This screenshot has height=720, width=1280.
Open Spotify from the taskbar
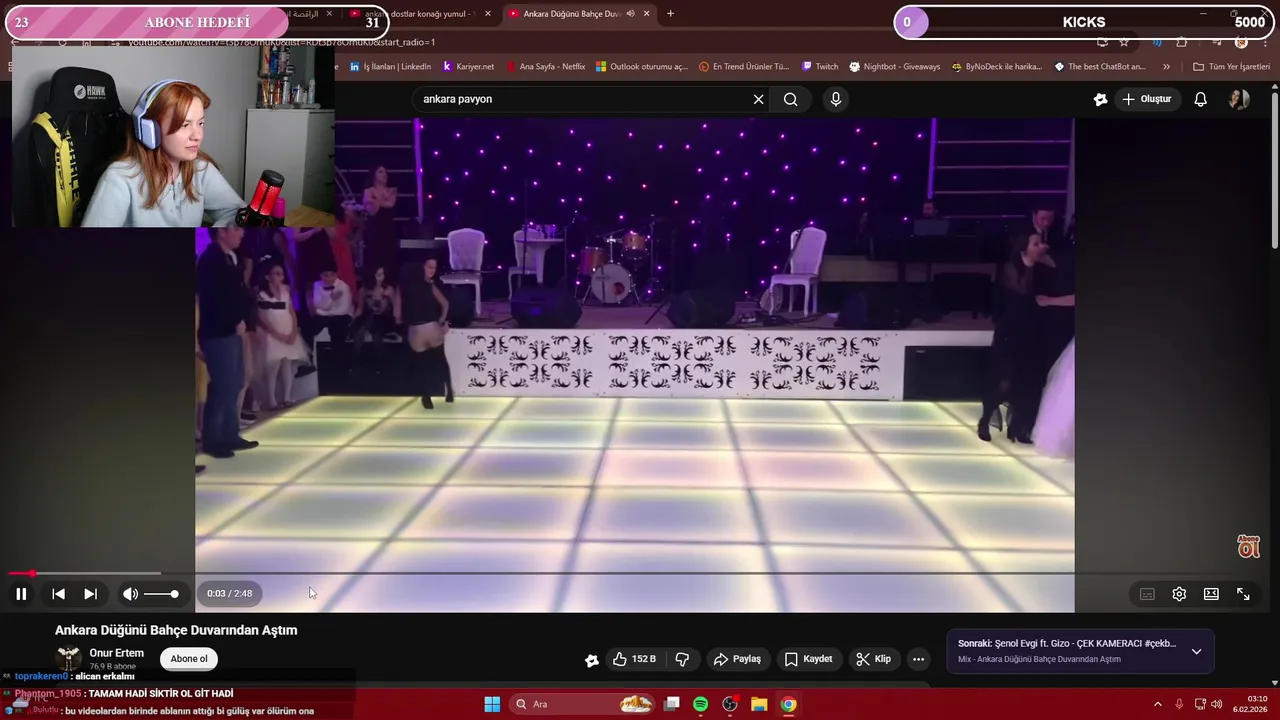[701, 704]
